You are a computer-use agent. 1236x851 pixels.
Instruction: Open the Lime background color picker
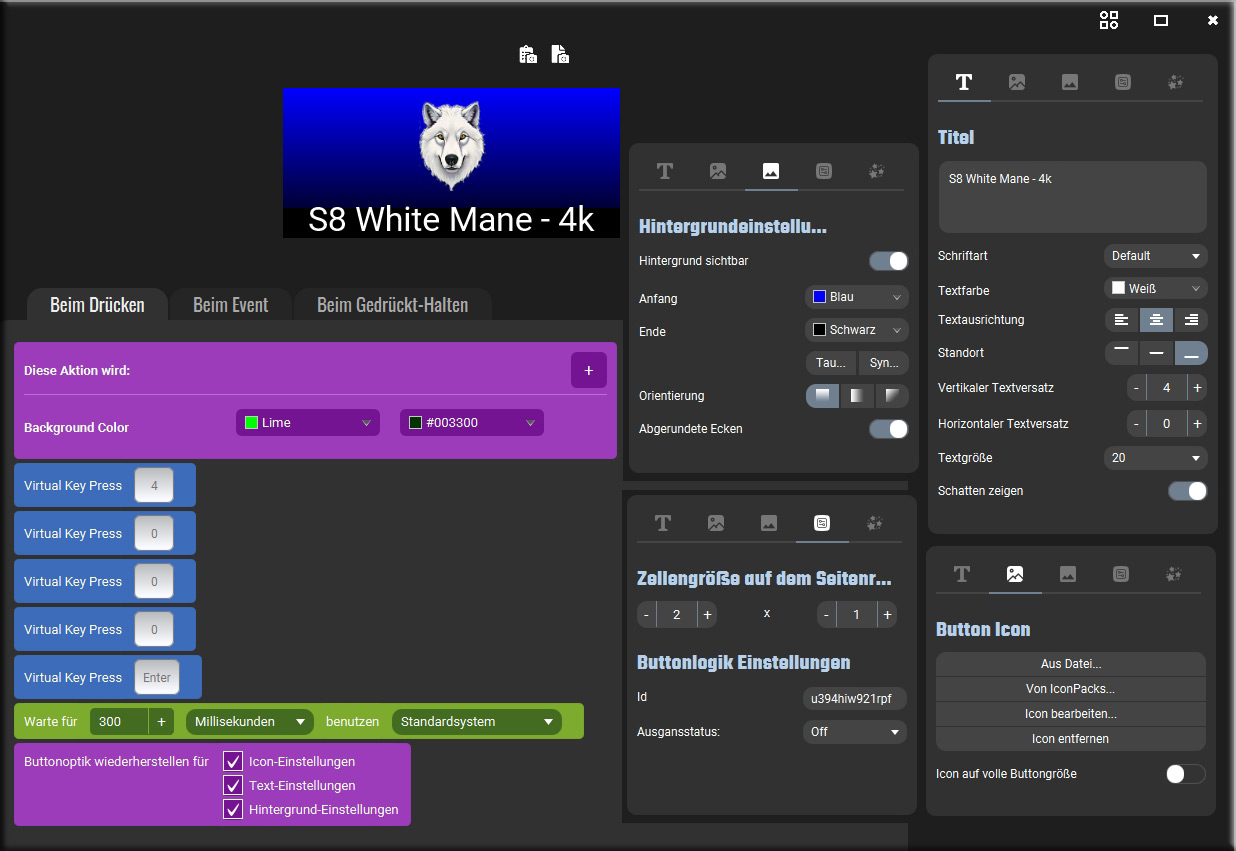click(307, 423)
